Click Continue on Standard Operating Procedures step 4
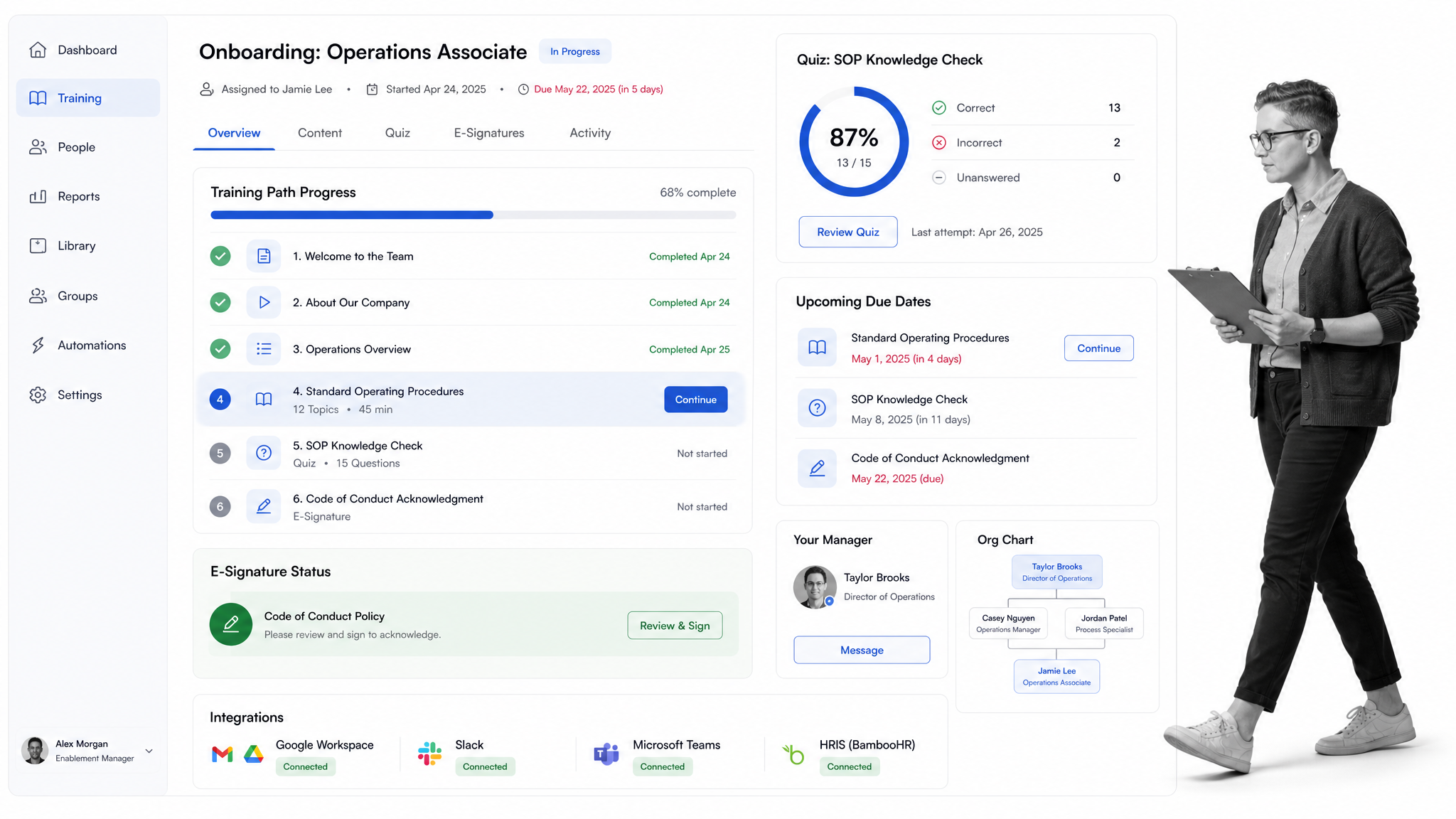This screenshot has height=819, width=1456. [695, 400]
